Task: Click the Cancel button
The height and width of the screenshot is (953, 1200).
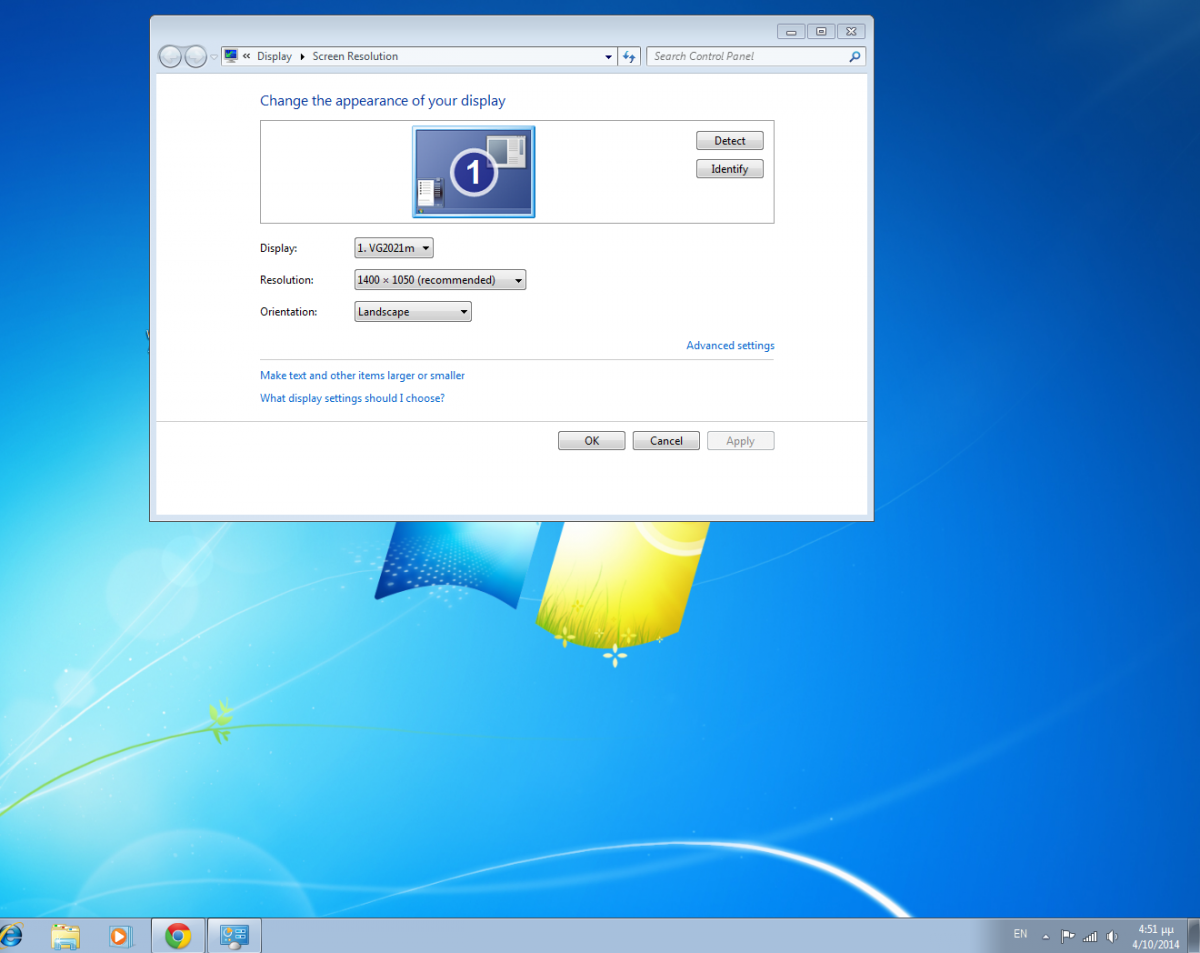Action: pos(666,441)
